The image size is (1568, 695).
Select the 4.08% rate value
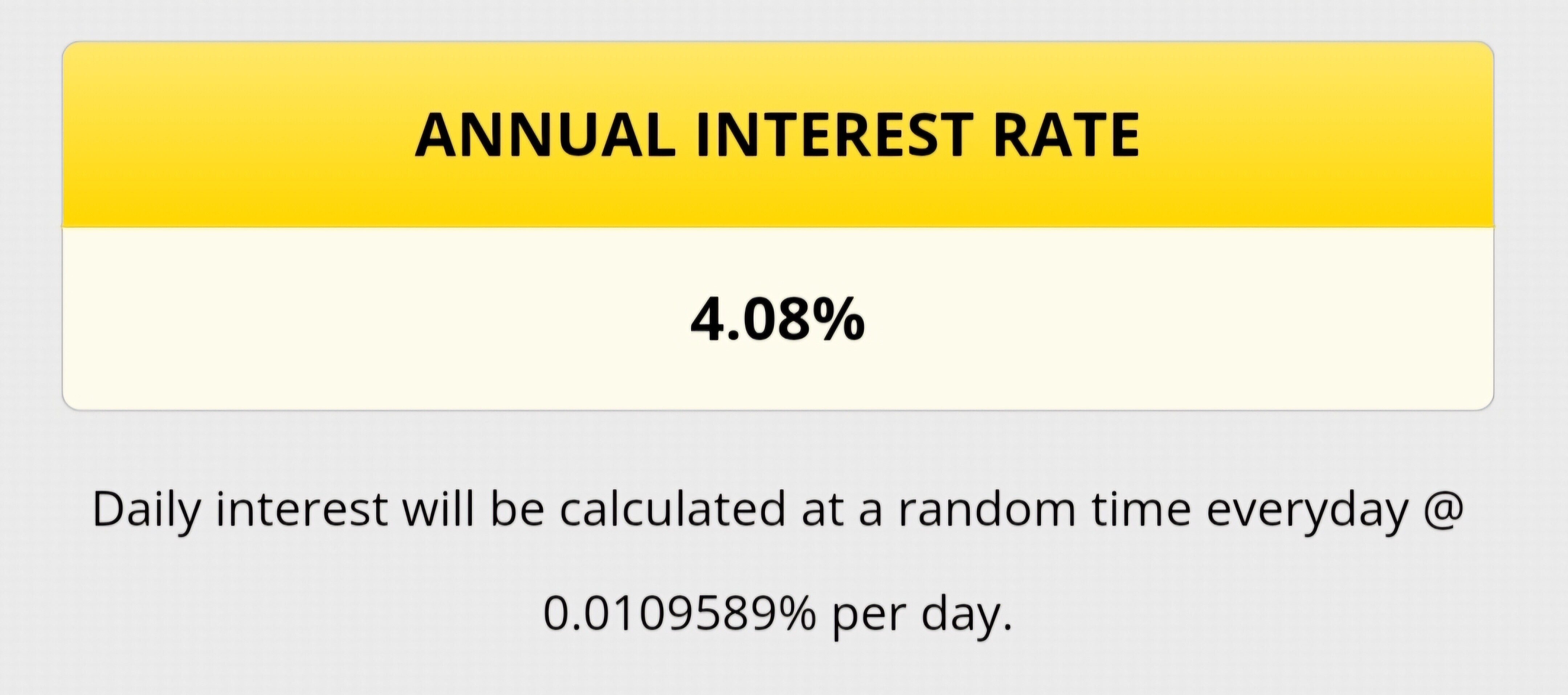coord(777,318)
